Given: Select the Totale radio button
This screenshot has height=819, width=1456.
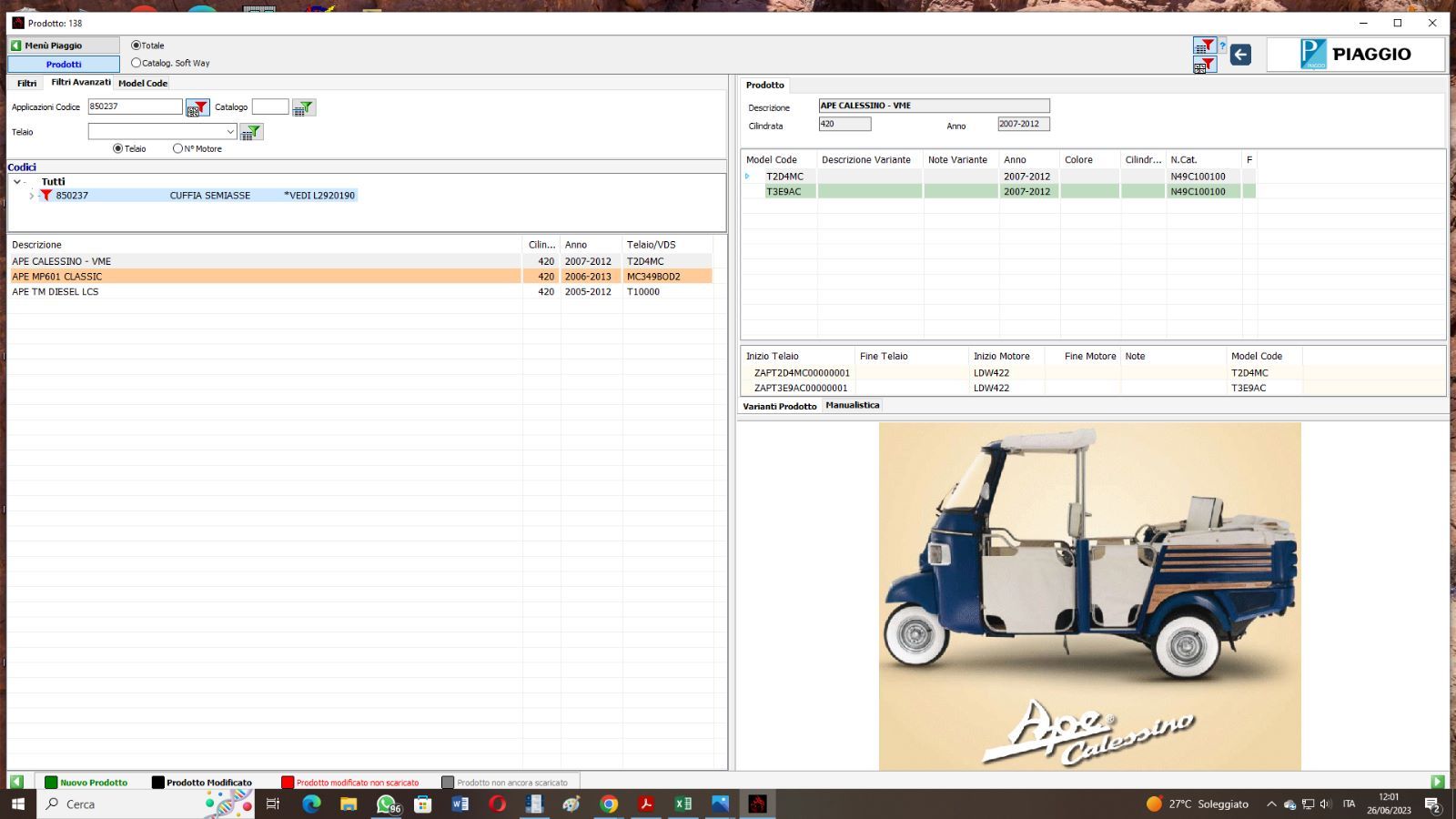Looking at the screenshot, I should pyautogui.click(x=136, y=45).
